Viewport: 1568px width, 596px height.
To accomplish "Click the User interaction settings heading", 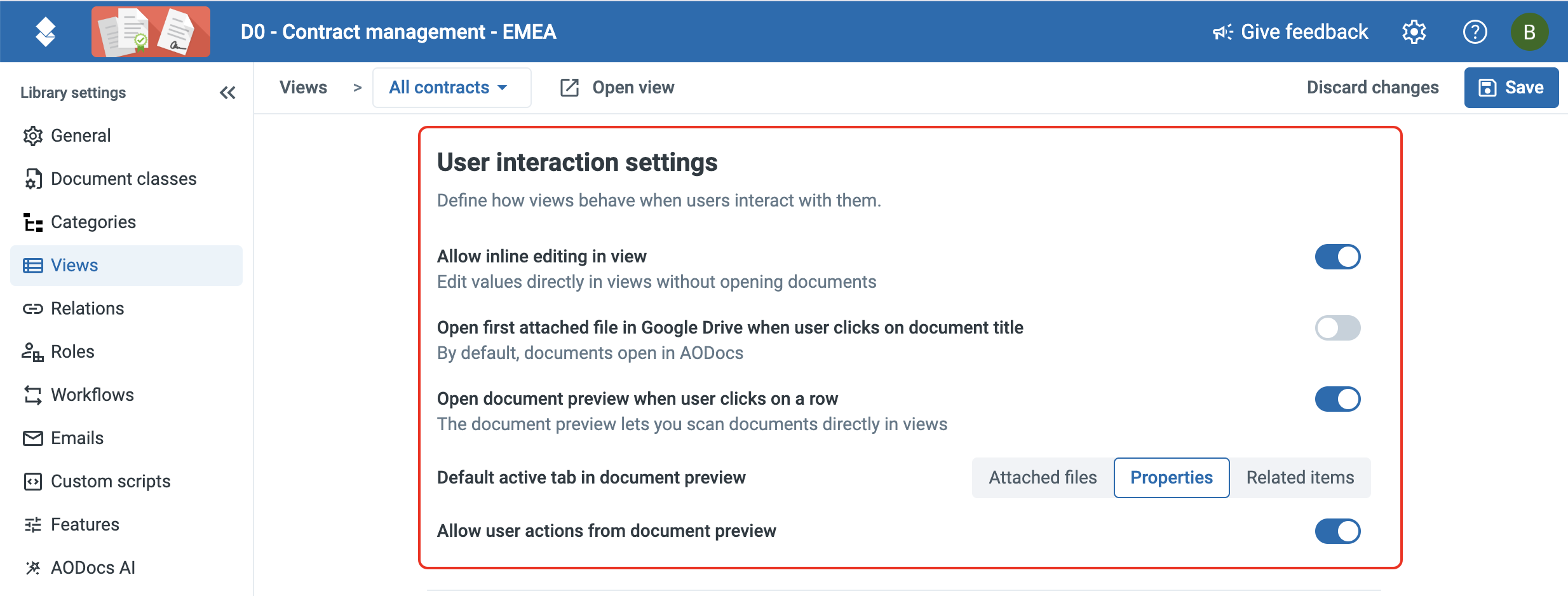I will coord(577,163).
